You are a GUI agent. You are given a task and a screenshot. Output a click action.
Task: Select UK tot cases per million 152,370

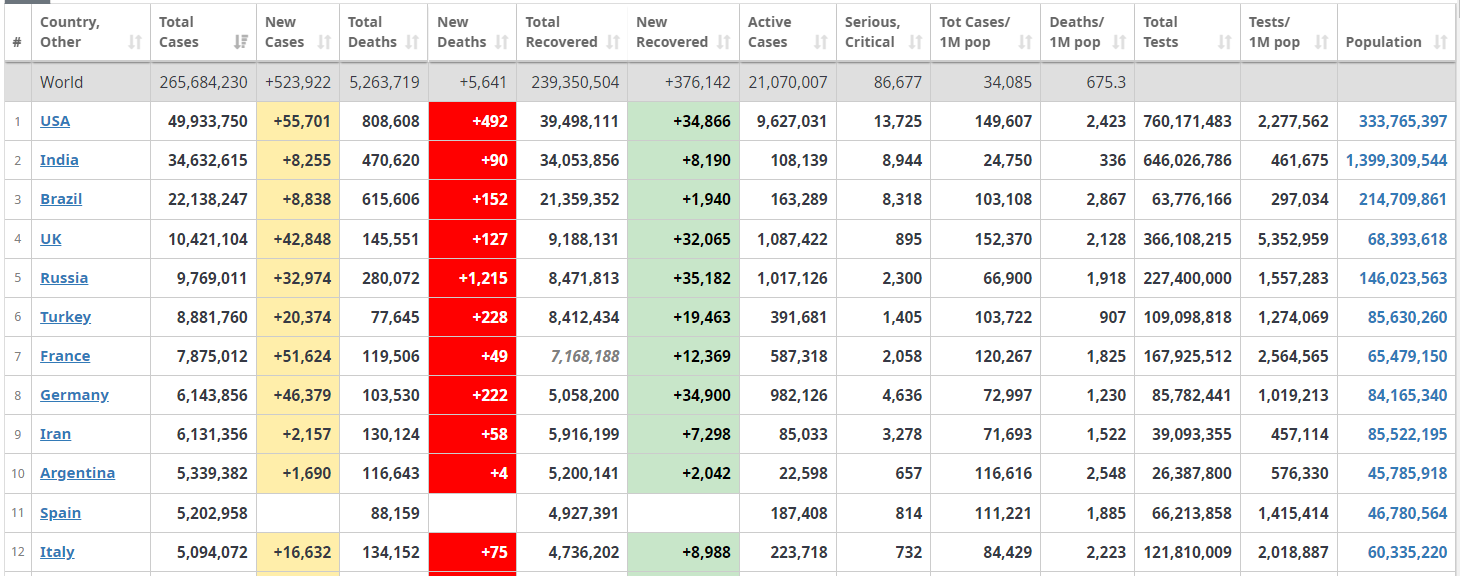pyautogui.click(x=986, y=239)
